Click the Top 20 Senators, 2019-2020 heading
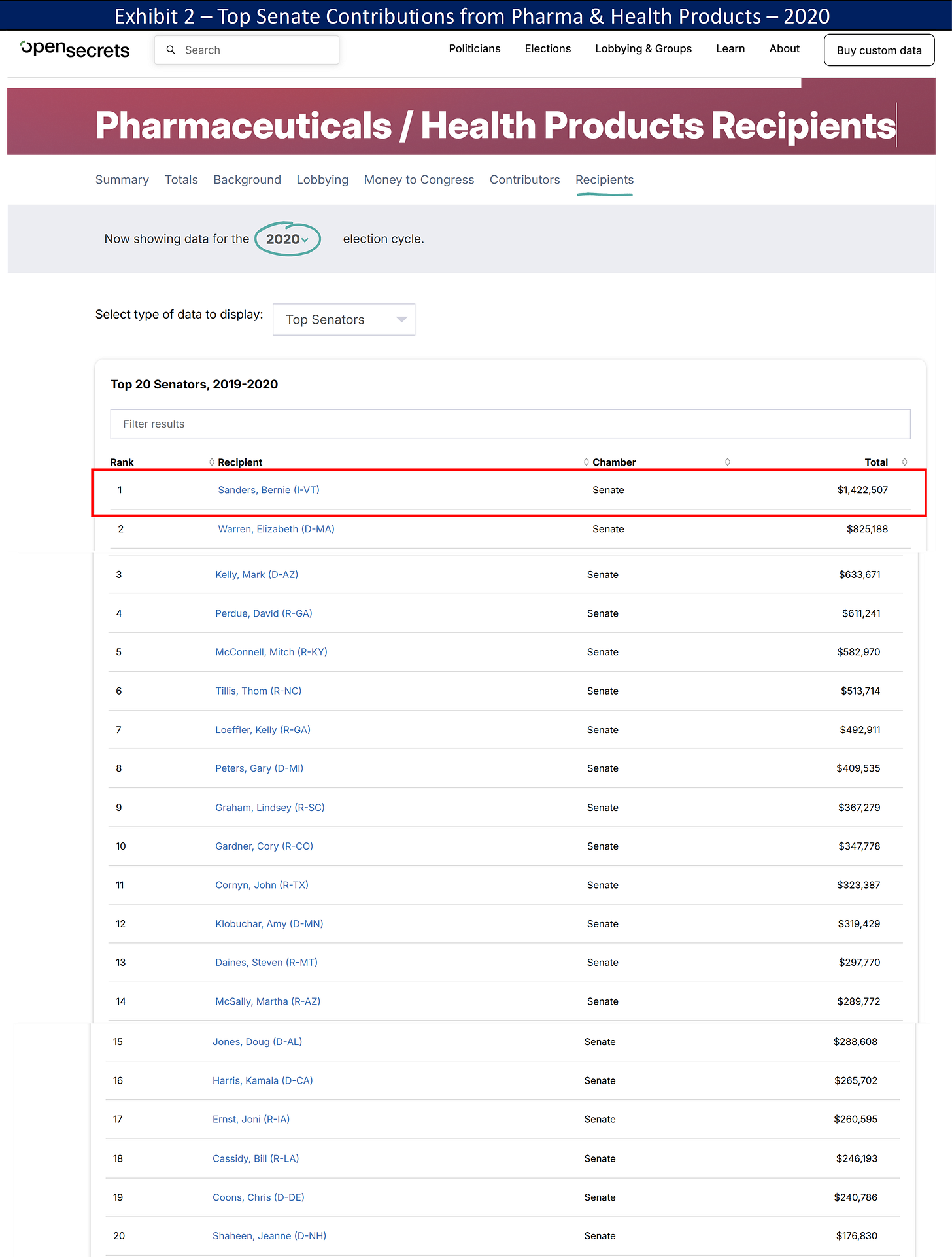The width and height of the screenshot is (952, 1257). (194, 385)
